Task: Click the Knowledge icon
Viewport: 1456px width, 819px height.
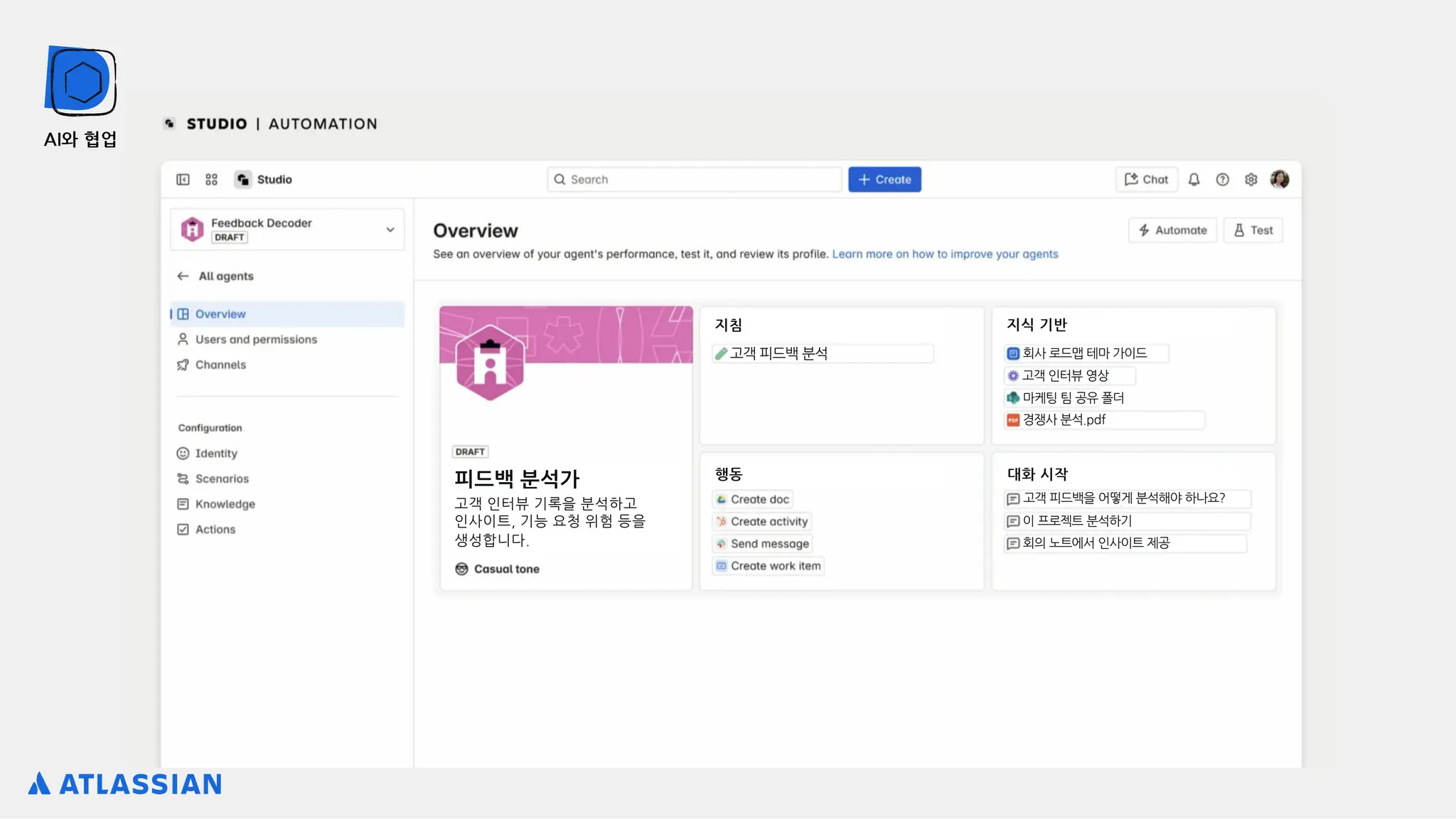Action: pos(183,504)
